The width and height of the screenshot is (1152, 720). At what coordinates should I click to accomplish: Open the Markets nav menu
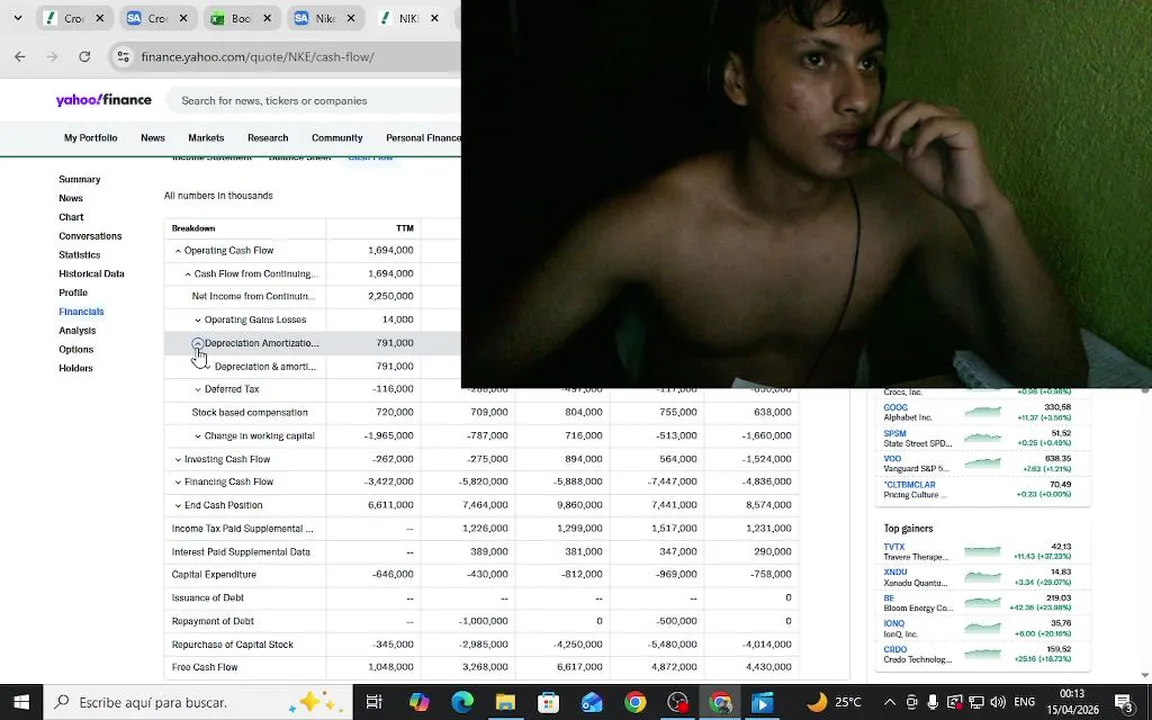pyautogui.click(x=206, y=137)
